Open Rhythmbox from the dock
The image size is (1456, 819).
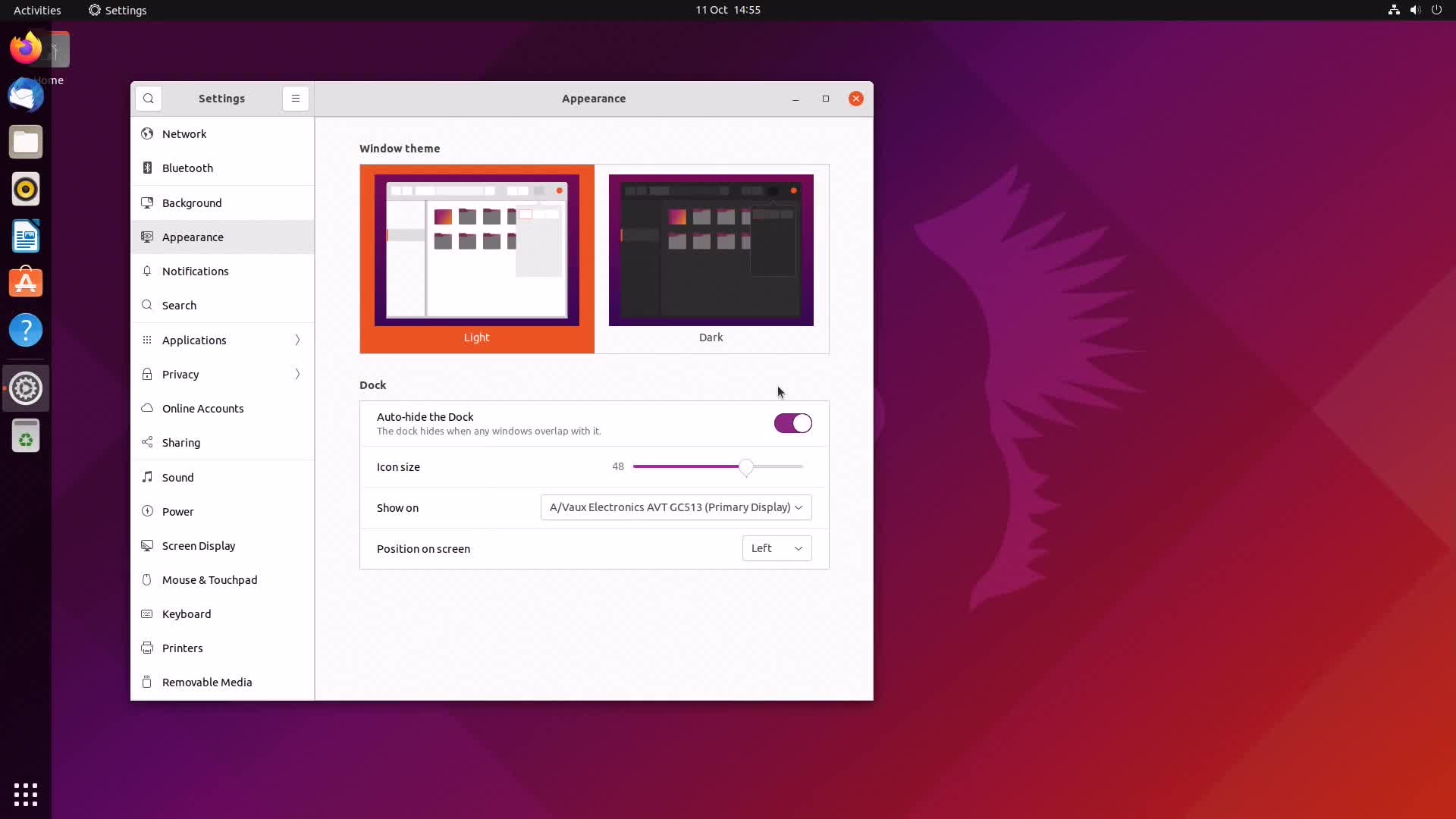click(26, 190)
